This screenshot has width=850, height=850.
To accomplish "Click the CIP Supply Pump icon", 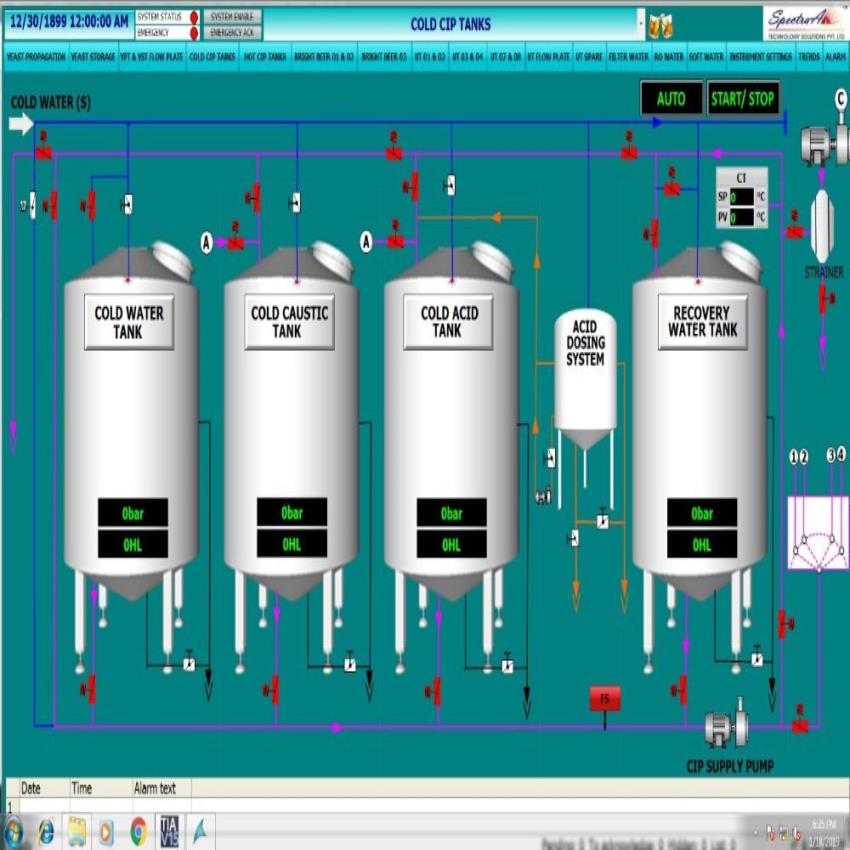I will click(x=726, y=730).
